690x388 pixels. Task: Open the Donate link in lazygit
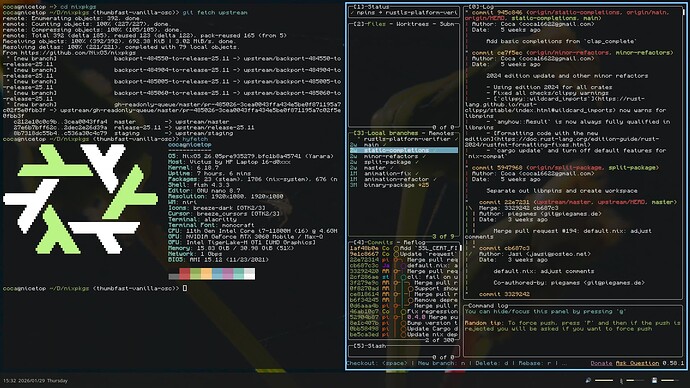tap(601, 363)
